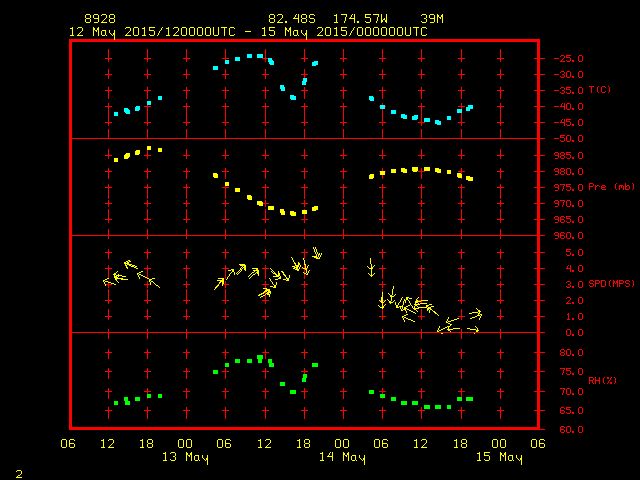Click the 965.0 pressure axis value

(x=569, y=220)
